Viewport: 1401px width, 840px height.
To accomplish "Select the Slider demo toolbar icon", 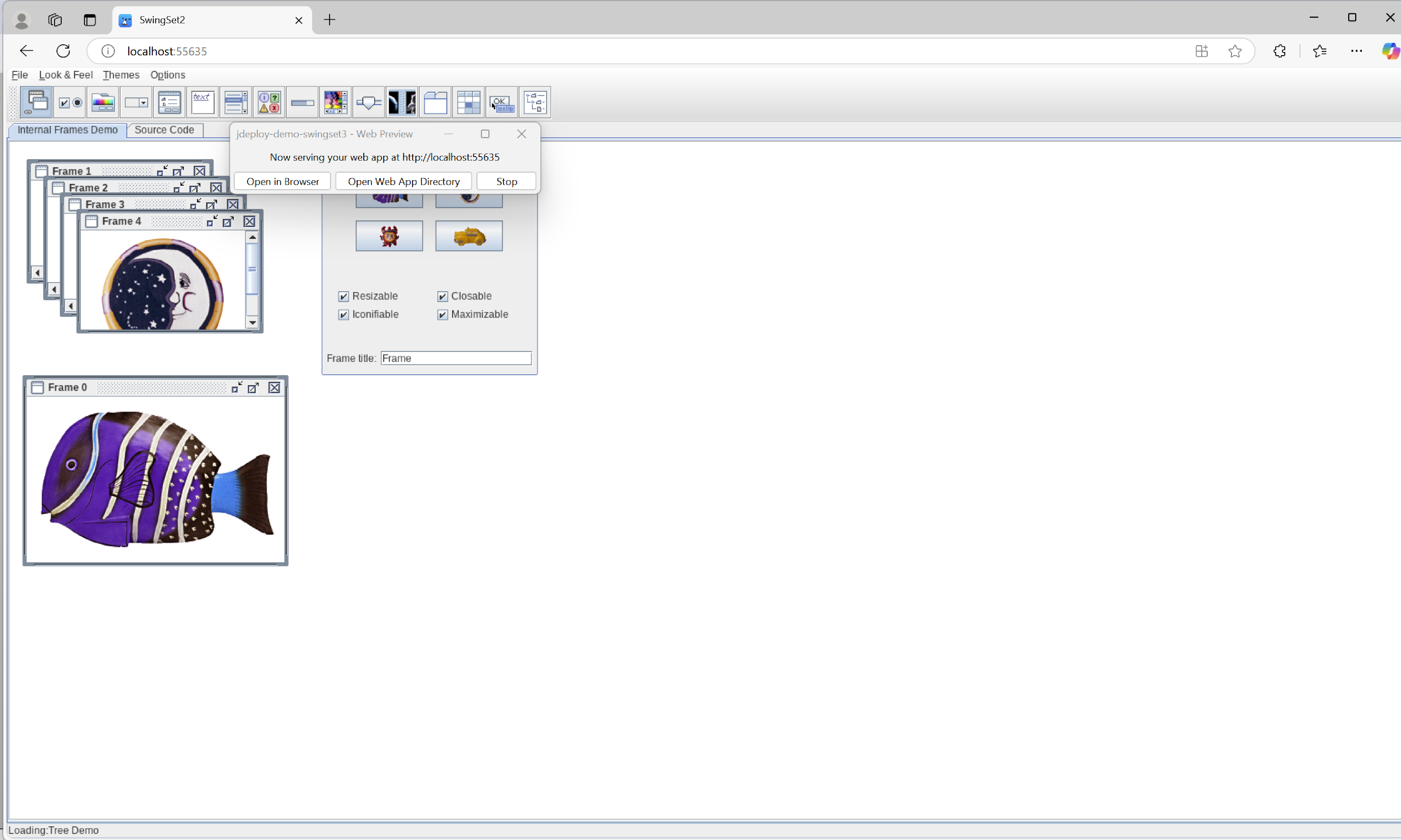I will tap(369, 102).
